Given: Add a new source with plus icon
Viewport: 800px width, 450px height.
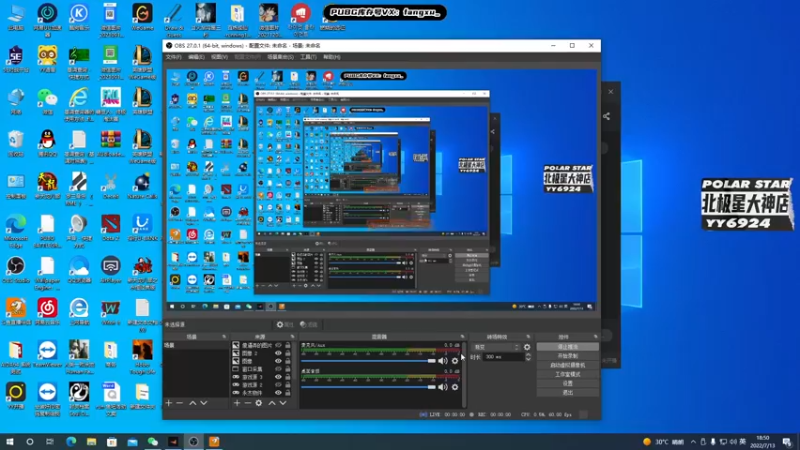Looking at the screenshot, I should [x=237, y=403].
